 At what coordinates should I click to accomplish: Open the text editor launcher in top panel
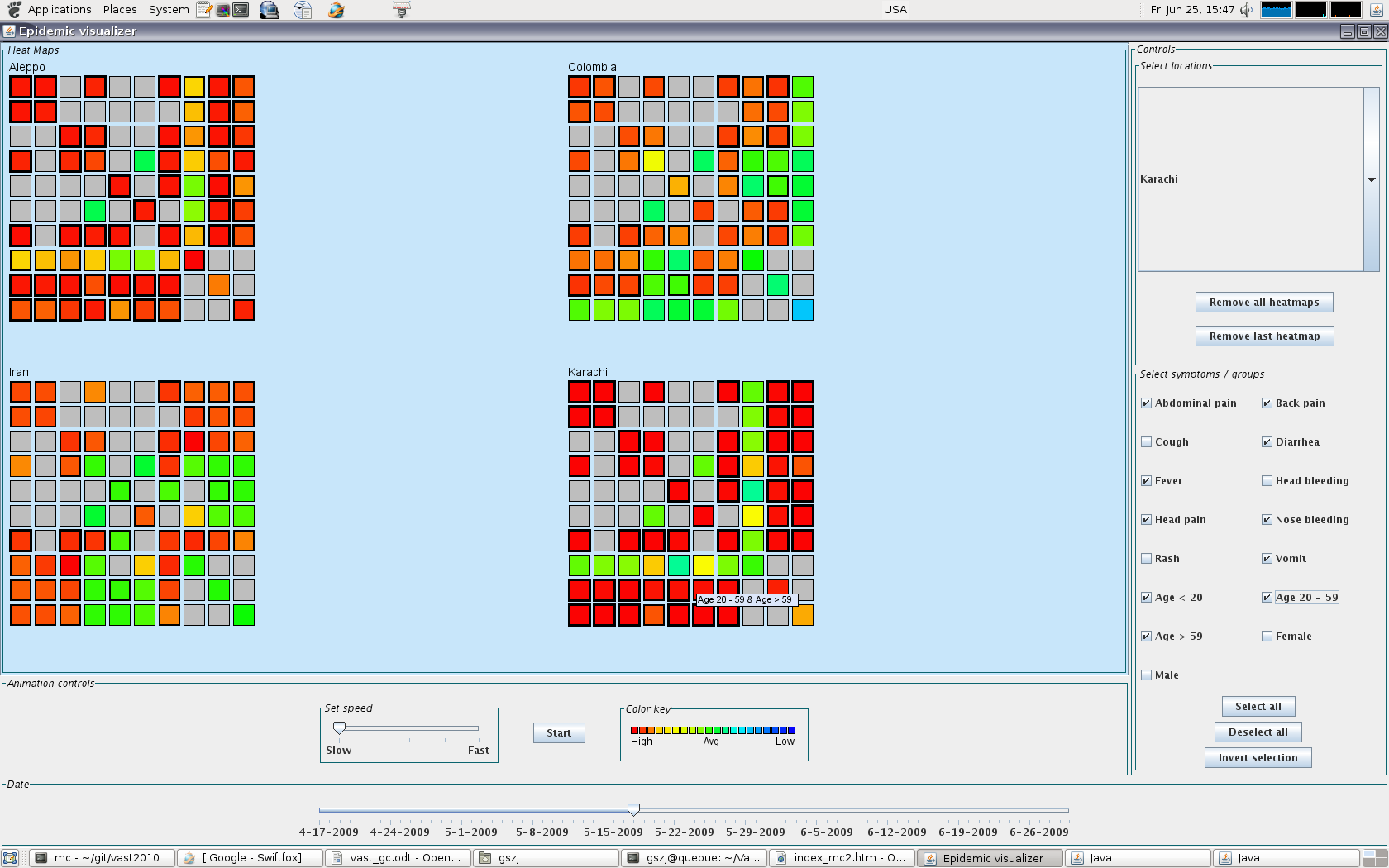pyautogui.click(x=204, y=10)
